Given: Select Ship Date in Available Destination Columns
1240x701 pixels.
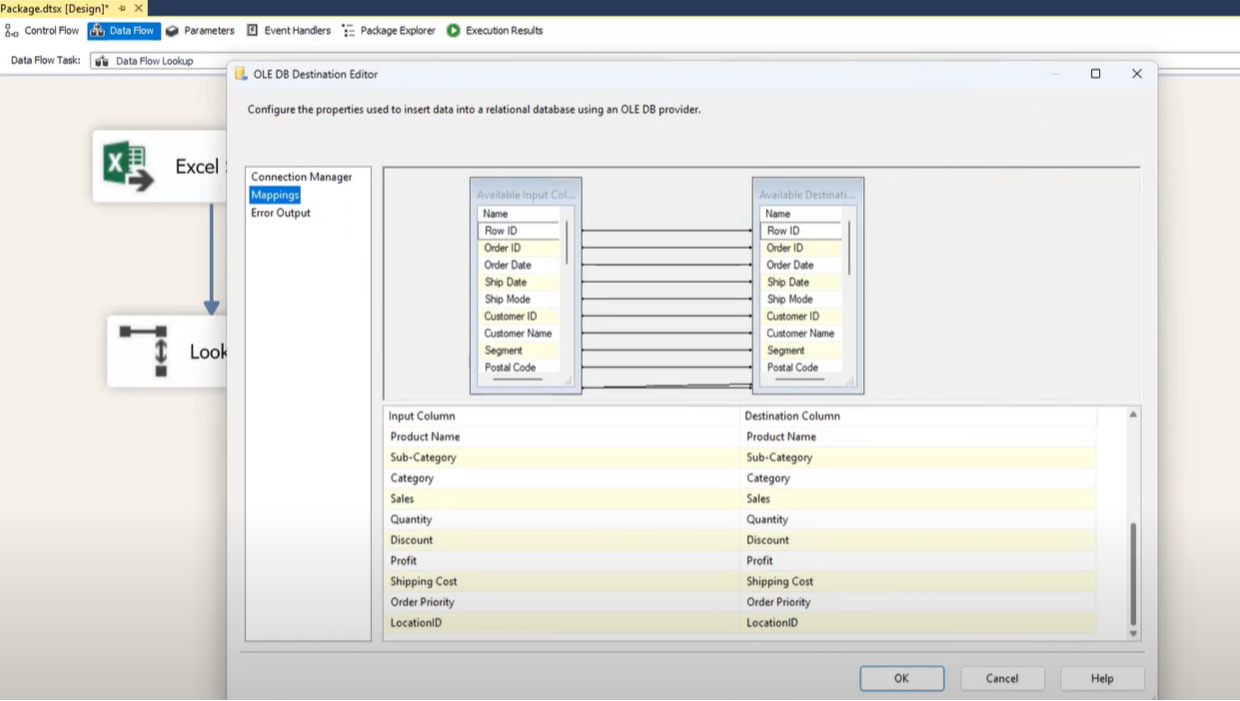Looking at the screenshot, I should (x=787, y=282).
